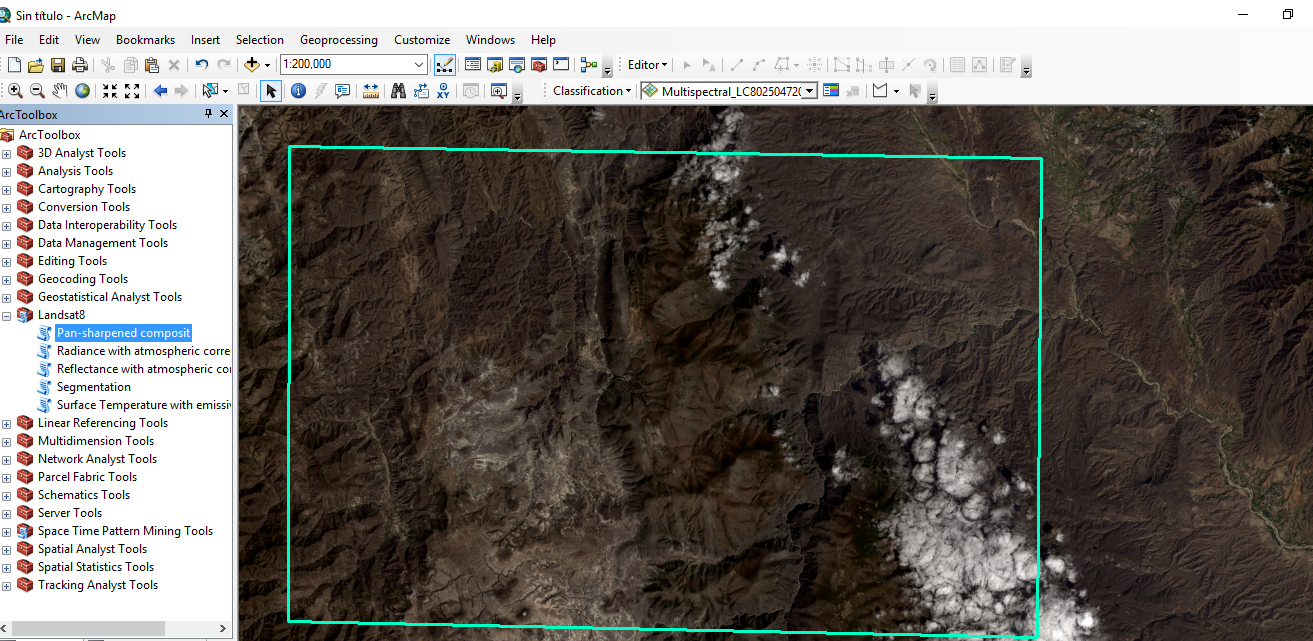Activate the Pan hand tool
Screen dimensions: 1313x641
(x=59, y=91)
